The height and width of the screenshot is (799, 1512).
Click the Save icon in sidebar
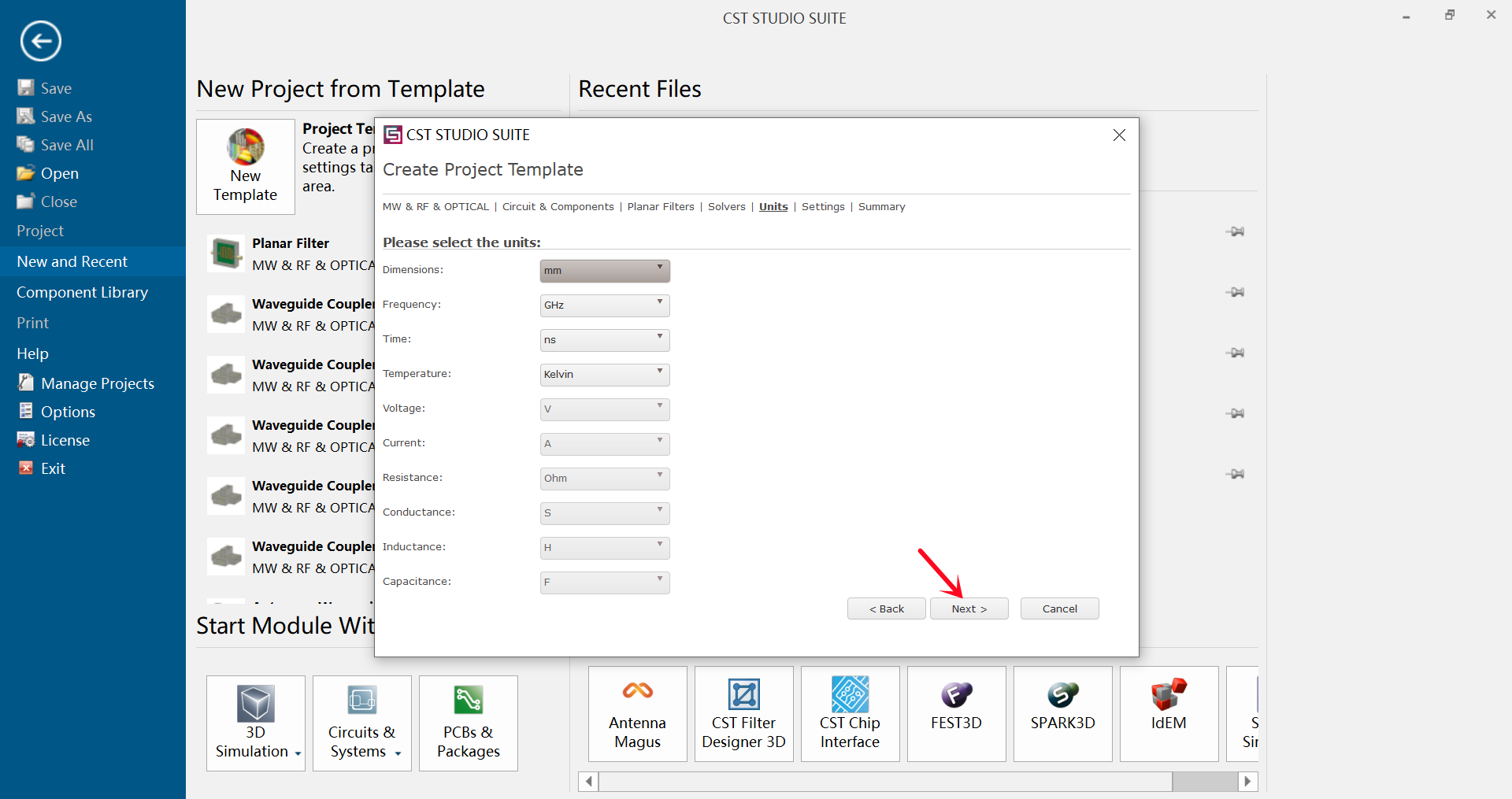[x=26, y=87]
